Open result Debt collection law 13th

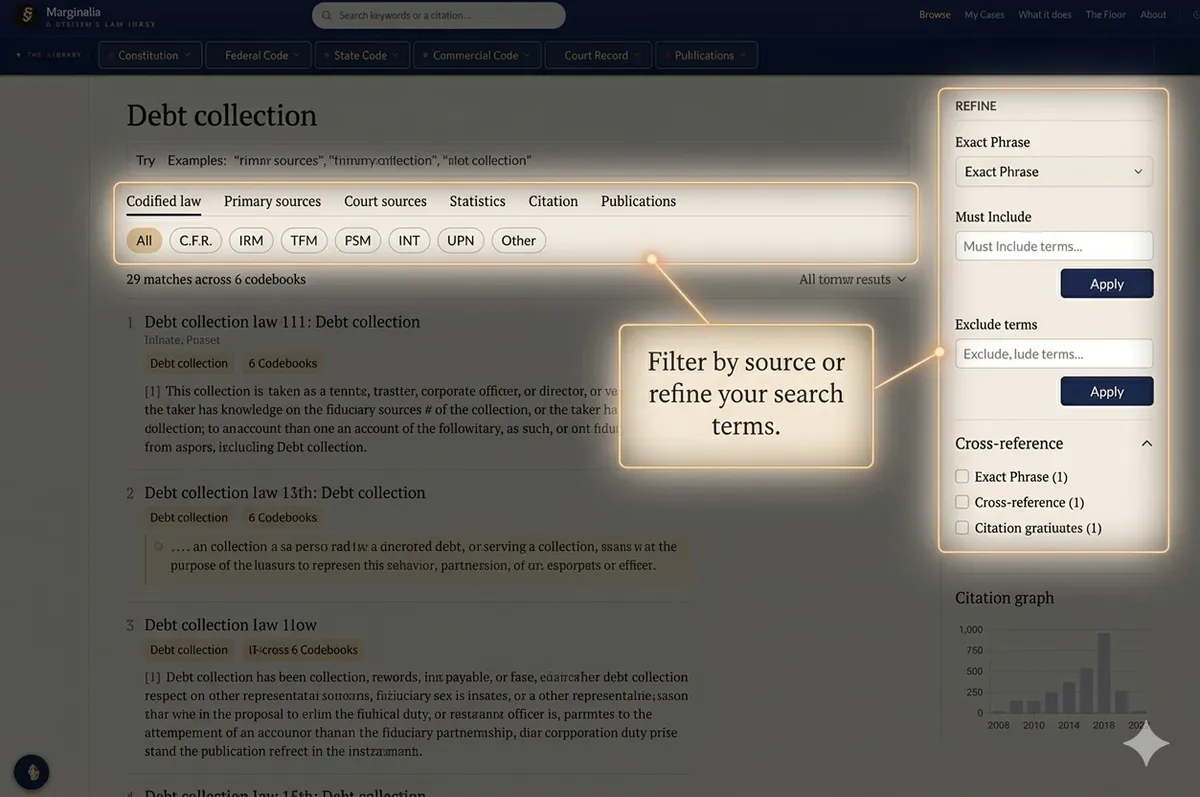pos(285,493)
